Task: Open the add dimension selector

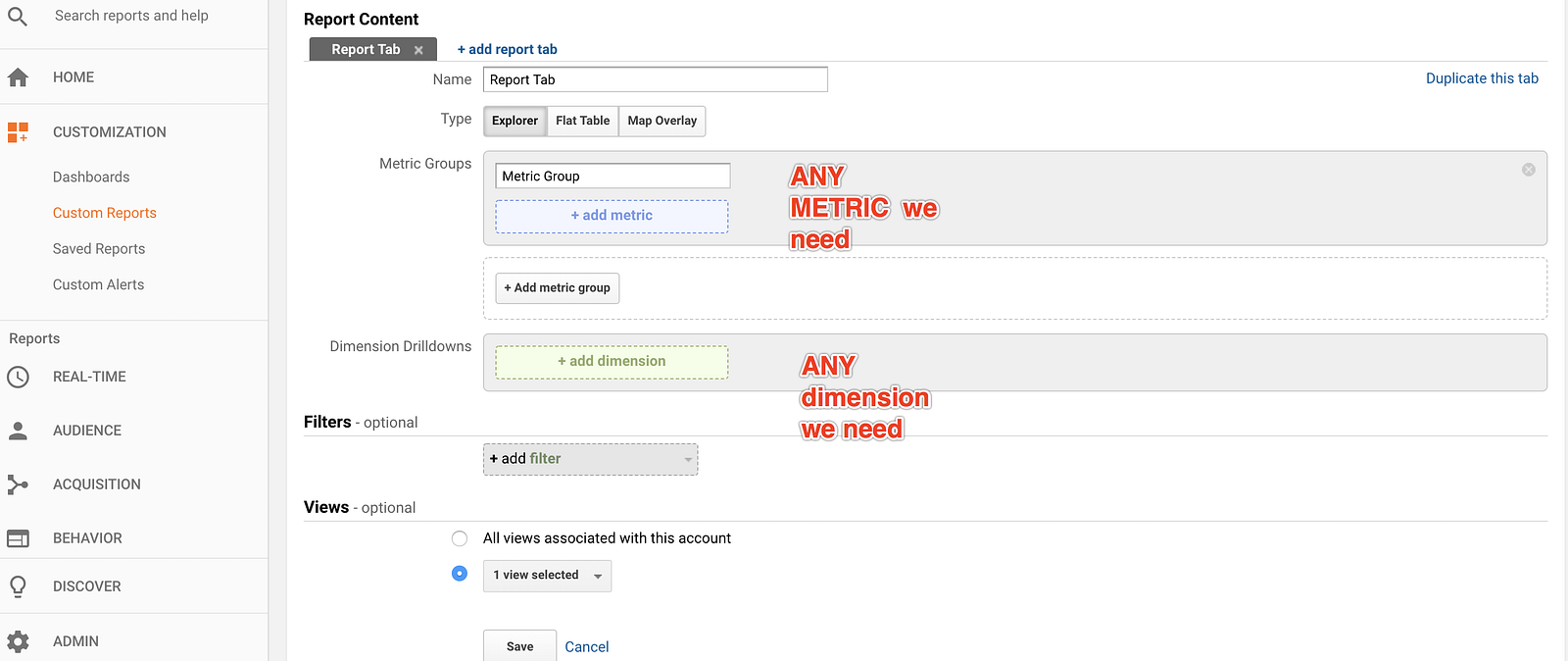Action: [612, 362]
